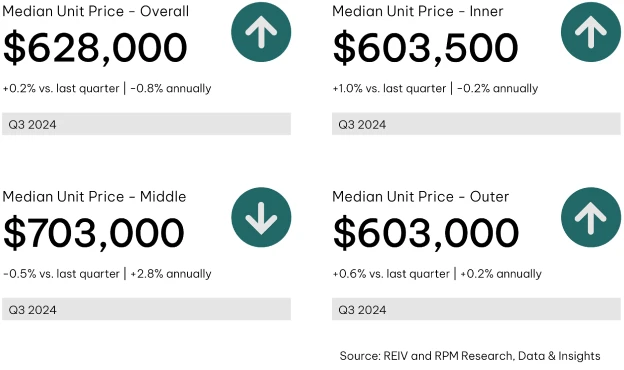
Task: Click the Q3 2024 bar under Middle
Action: (146, 309)
